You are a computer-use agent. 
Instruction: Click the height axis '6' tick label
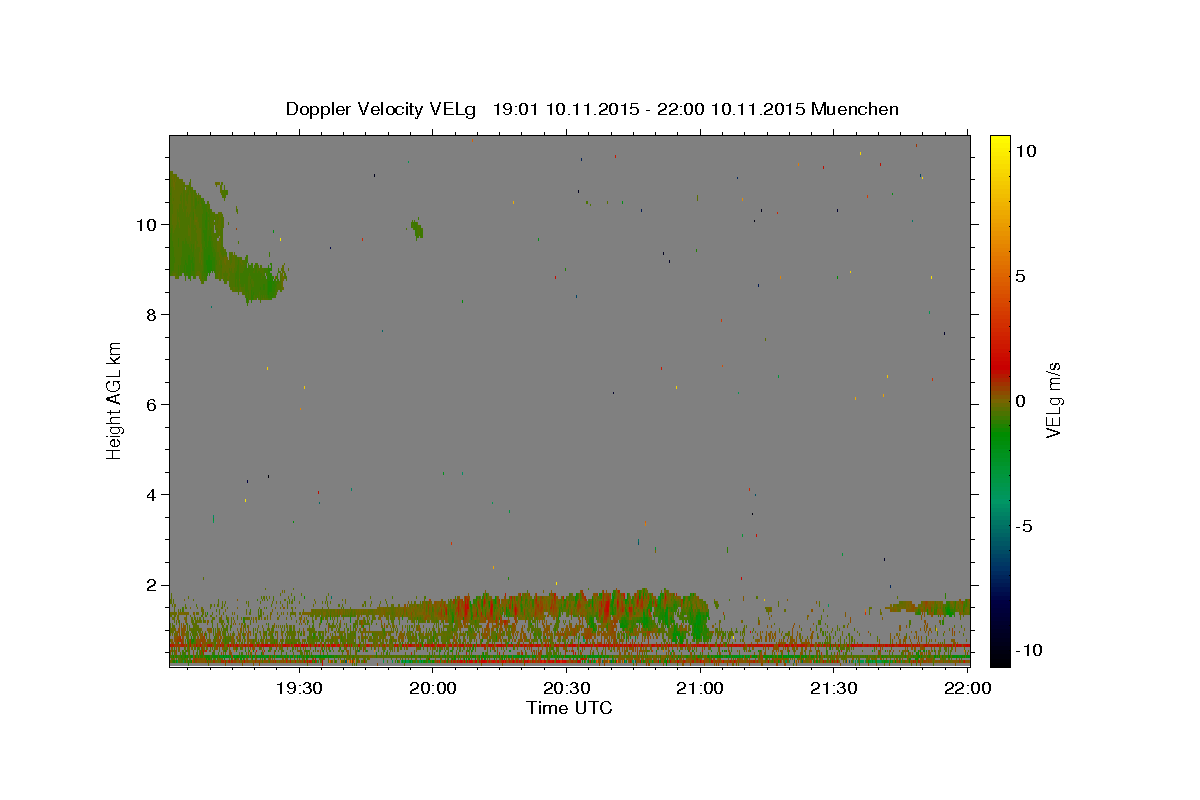[150, 405]
